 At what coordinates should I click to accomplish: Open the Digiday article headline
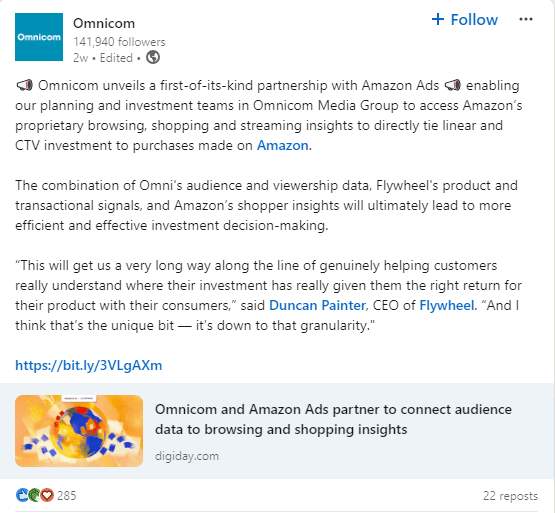333,419
